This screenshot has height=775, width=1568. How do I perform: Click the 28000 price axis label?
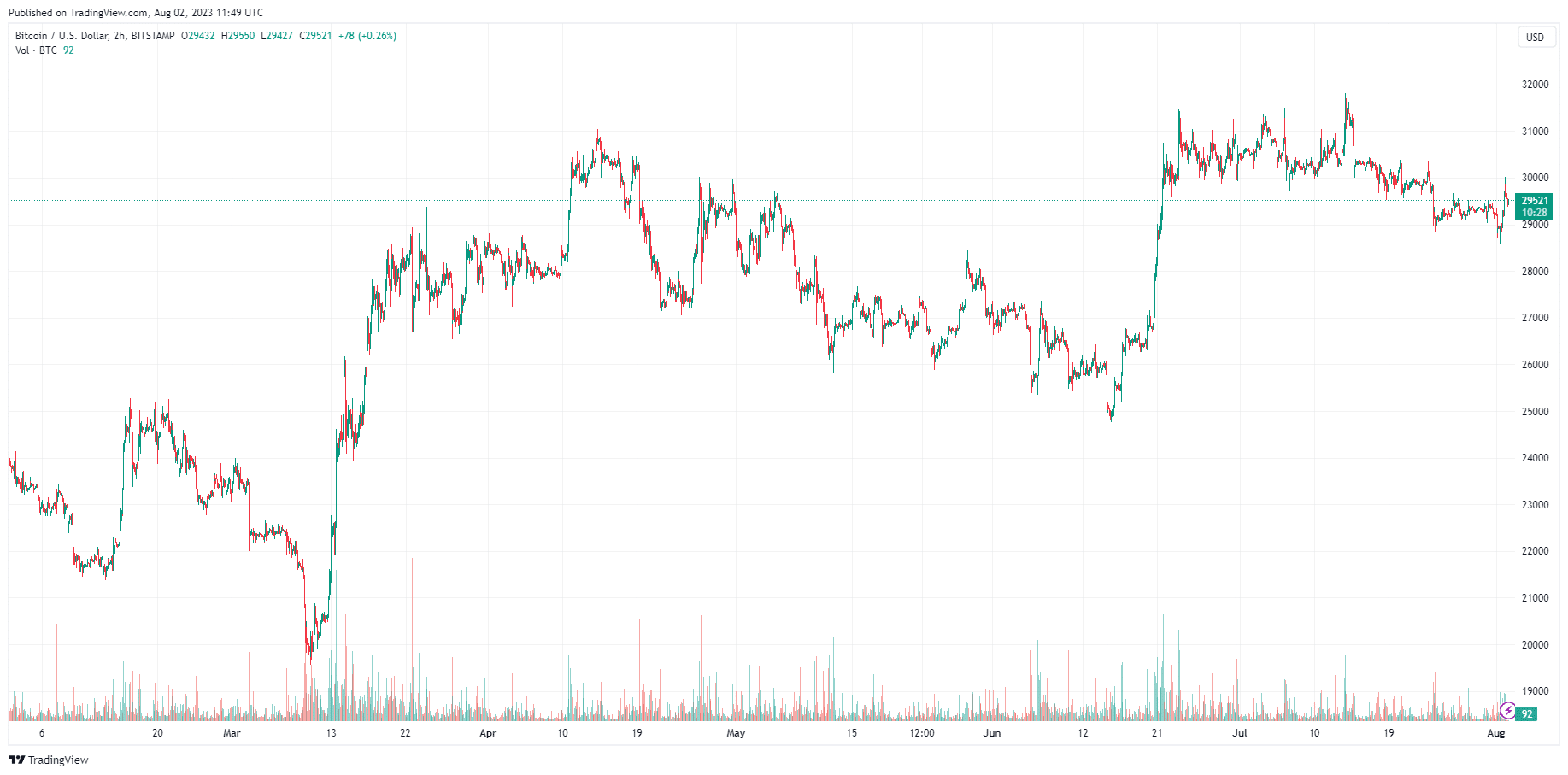[x=1535, y=272]
